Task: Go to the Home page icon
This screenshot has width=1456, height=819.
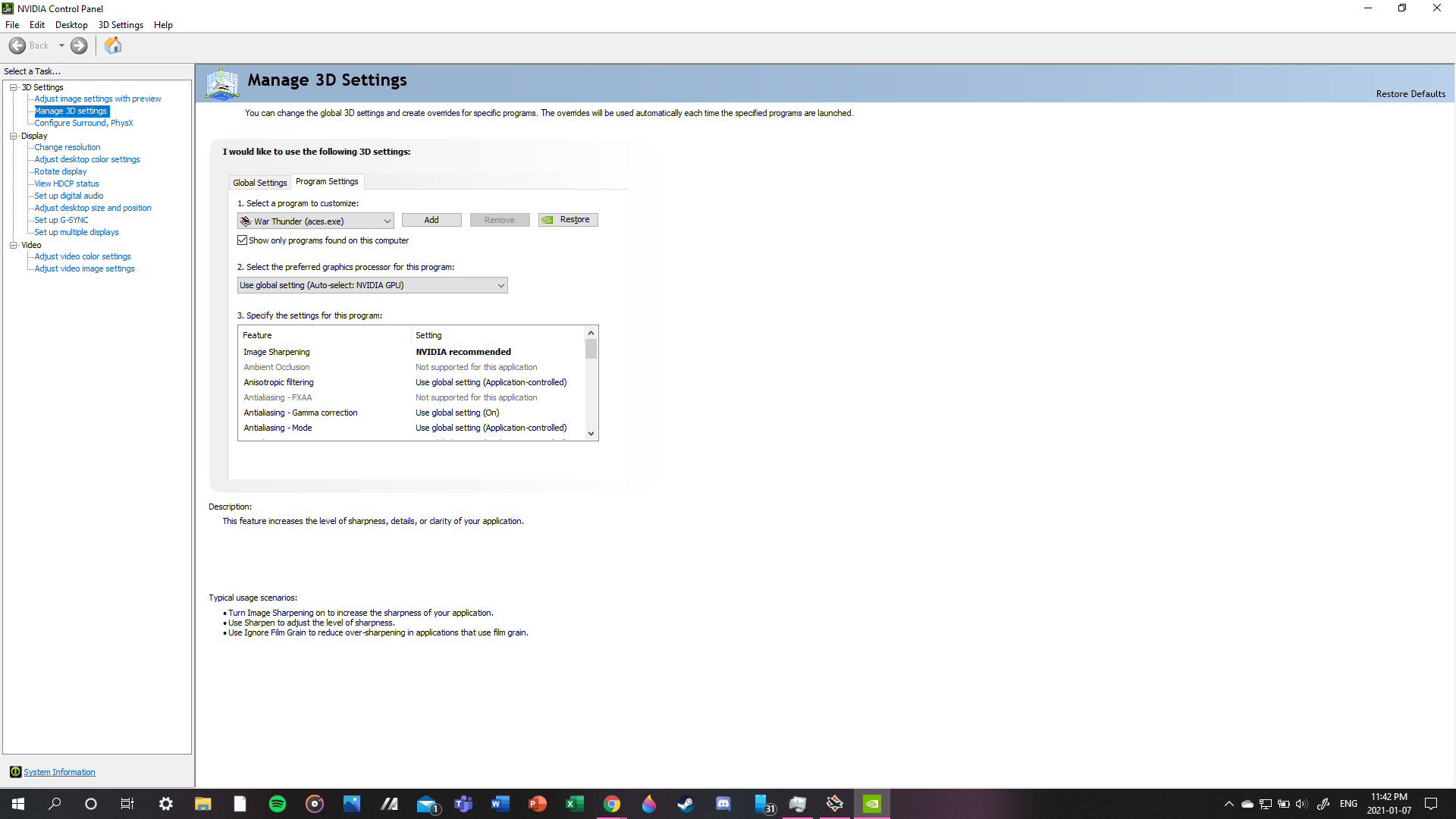Action: click(113, 45)
